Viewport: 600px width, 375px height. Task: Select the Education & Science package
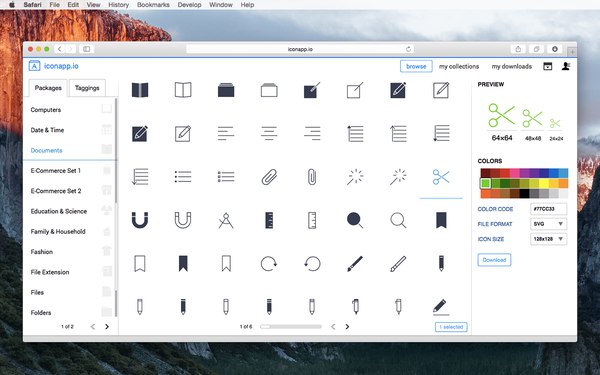[x=59, y=211]
